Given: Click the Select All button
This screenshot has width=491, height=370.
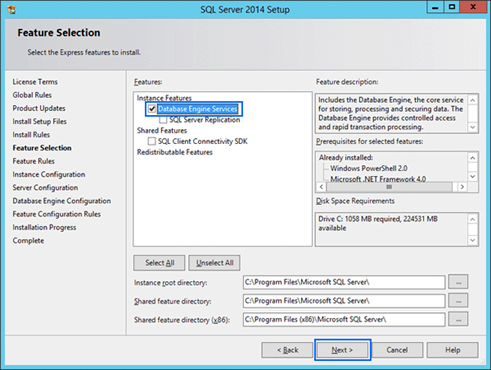Looking at the screenshot, I should tap(159, 263).
